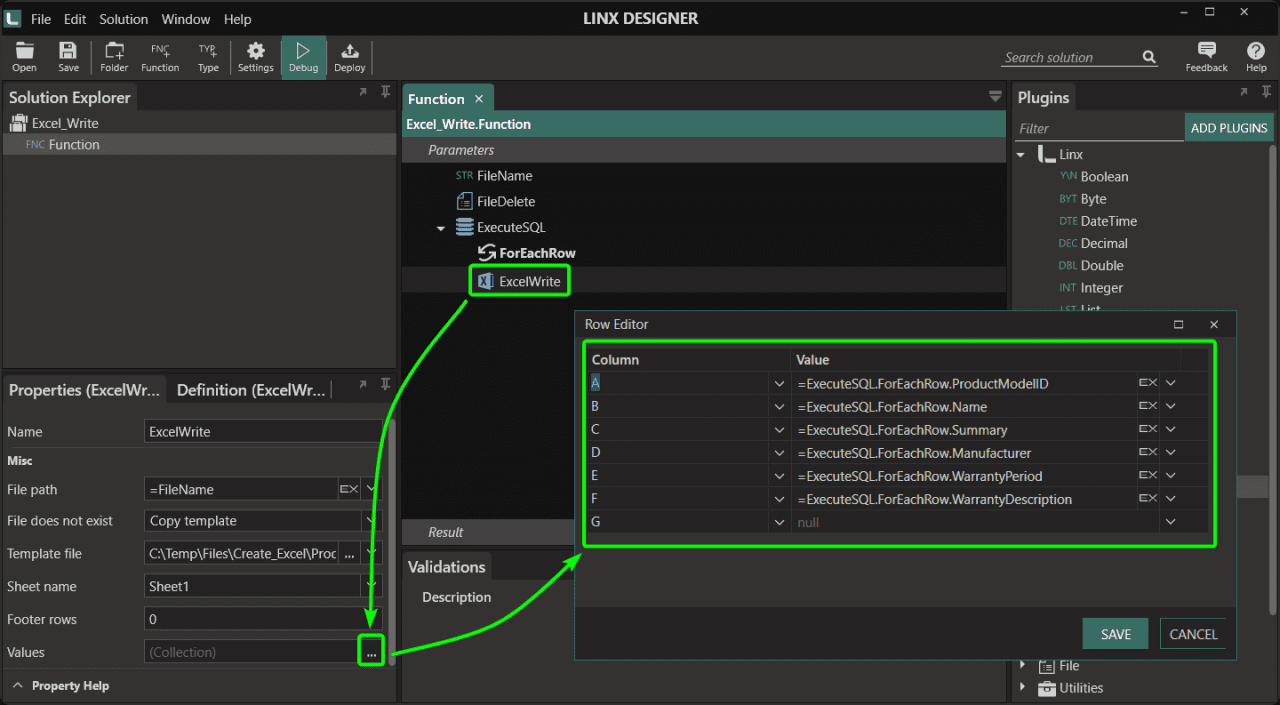
Task: Collapse the ExecuteSQL tree node
Action: pyautogui.click(x=441, y=228)
